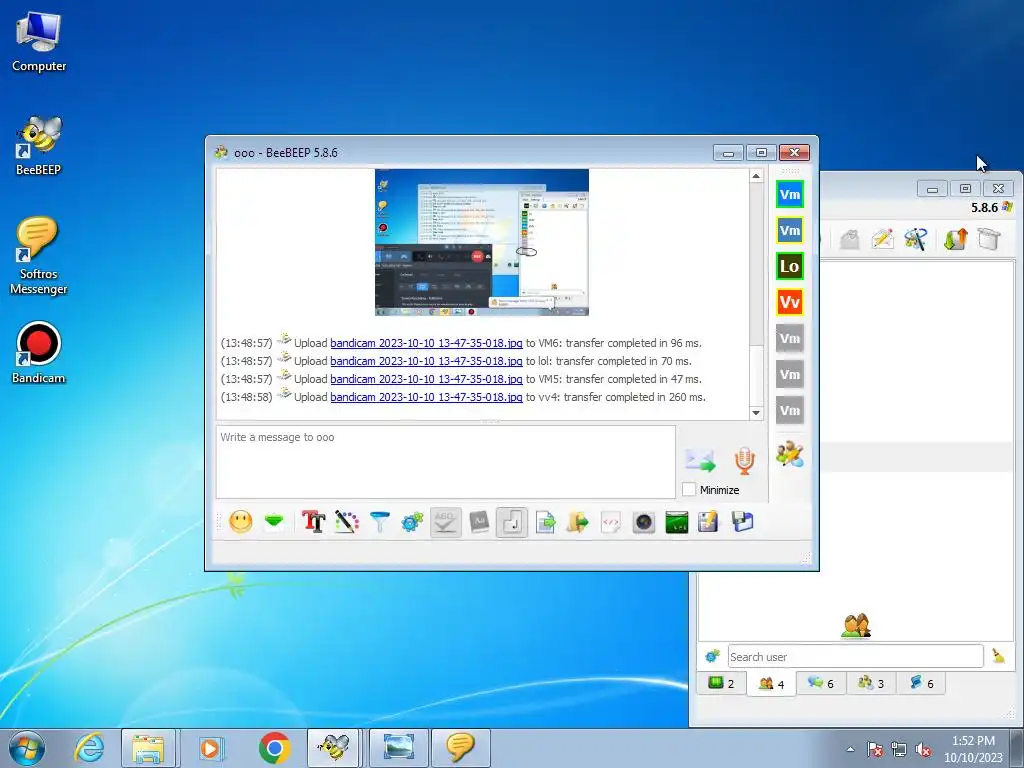The height and width of the screenshot is (768, 1024).
Task: Clear search with the broom icon
Action: [x=999, y=656]
